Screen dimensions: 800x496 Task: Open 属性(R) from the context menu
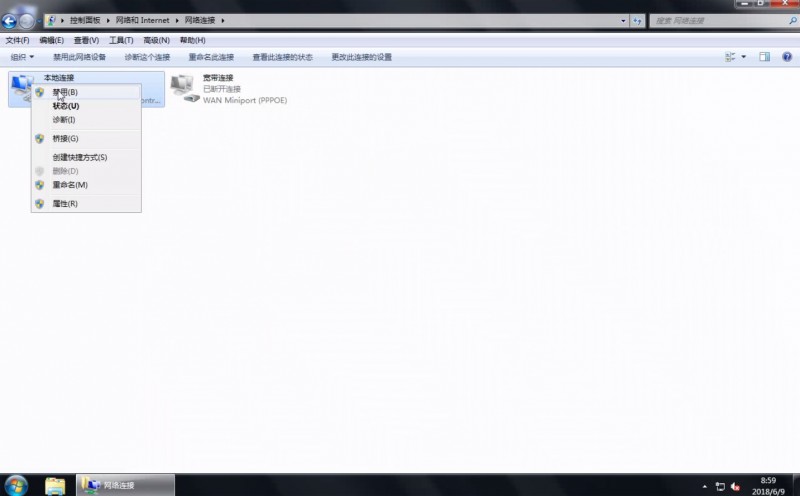point(86,204)
